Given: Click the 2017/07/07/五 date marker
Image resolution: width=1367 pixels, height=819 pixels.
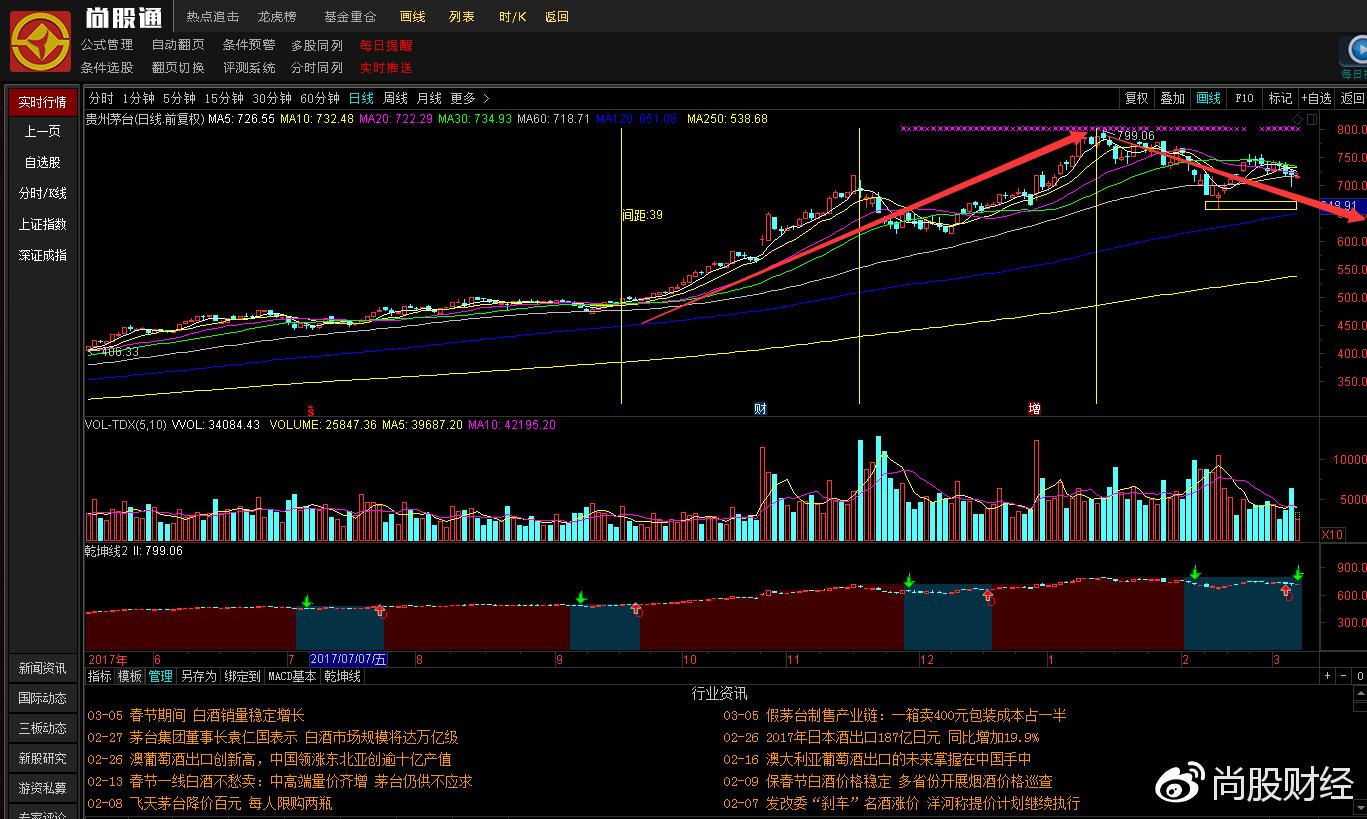Looking at the screenshot, I should (349, 659).
